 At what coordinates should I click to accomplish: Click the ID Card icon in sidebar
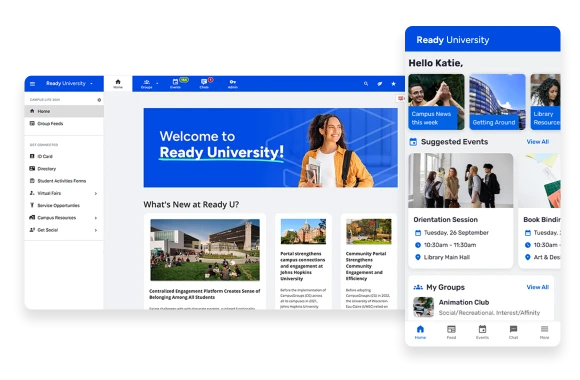coord(32,156)
